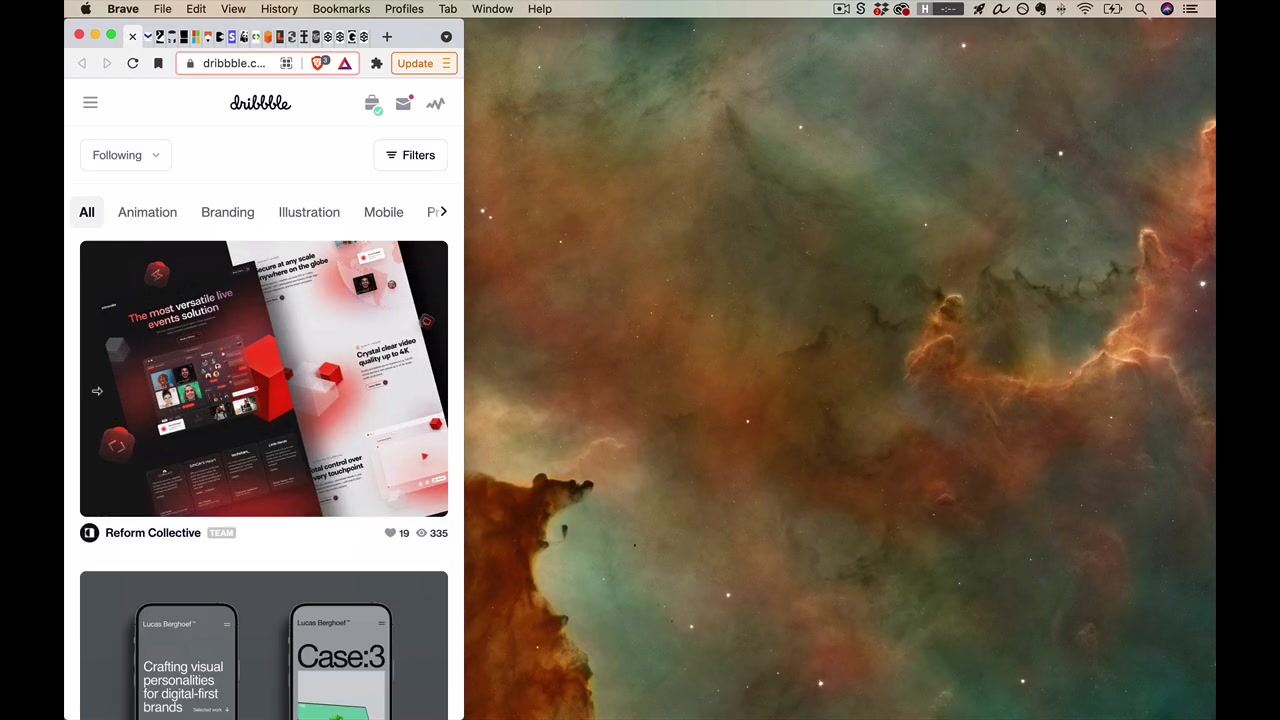Viewport: 1280px width, 720px height.
Task: Open the Bookmarks menu
Action: click(341, 9)
